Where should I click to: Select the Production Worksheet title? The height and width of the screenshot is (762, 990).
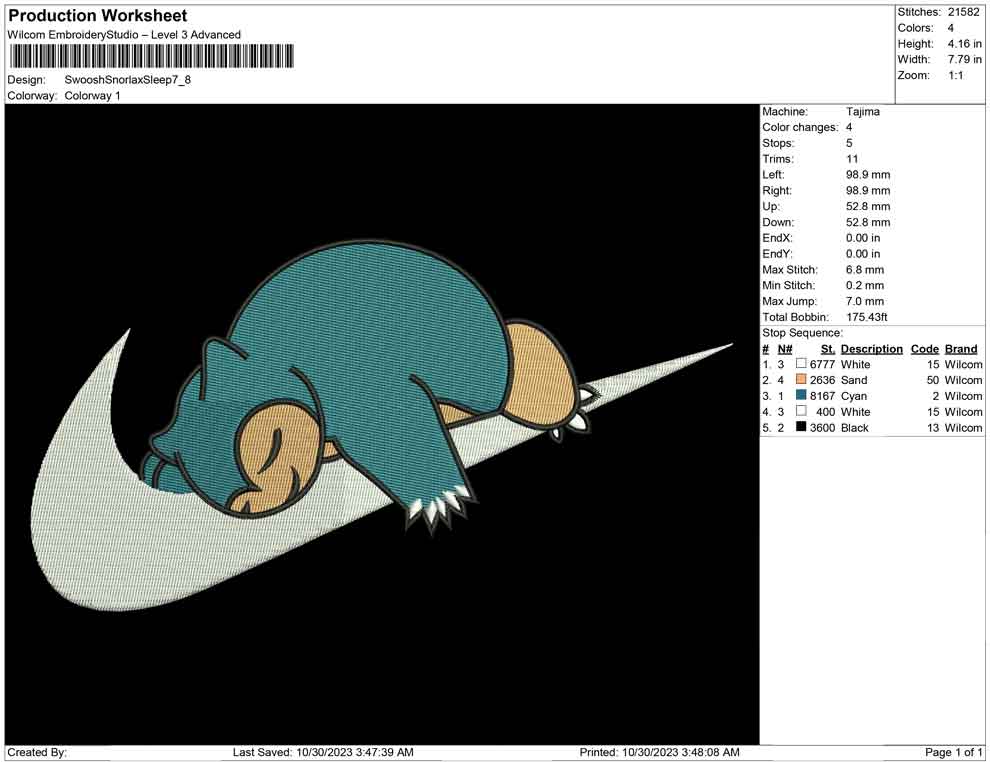click(x=98, y=16)
